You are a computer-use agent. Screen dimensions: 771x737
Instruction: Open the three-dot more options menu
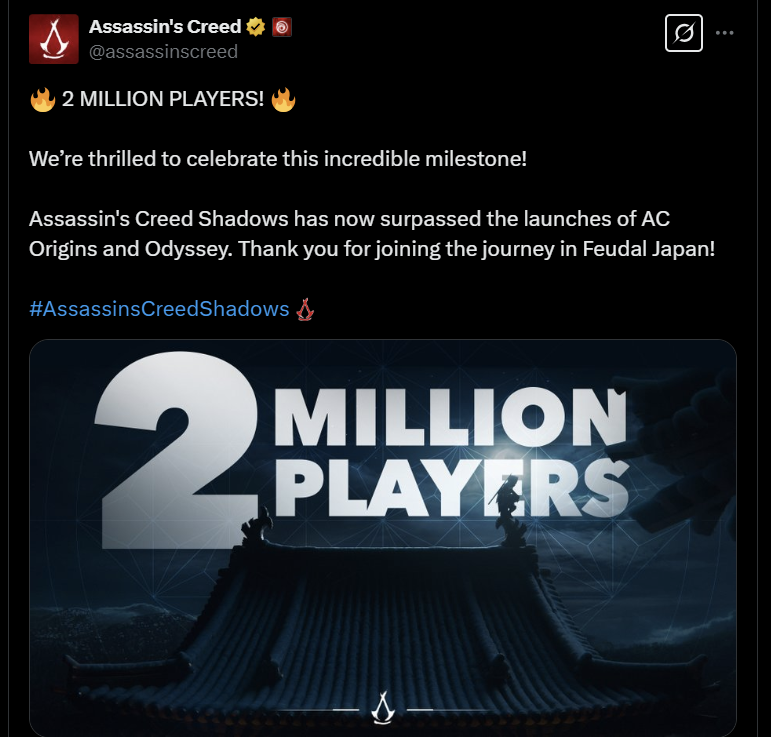click(x=725, y=33)
